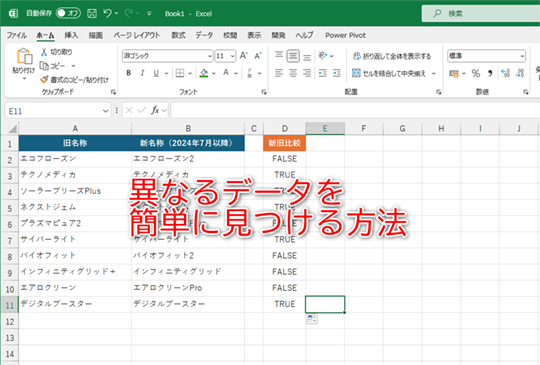The image size is (540, 365).
Task: Click the Cut scissors icon
Action: (x=44, y=52)
